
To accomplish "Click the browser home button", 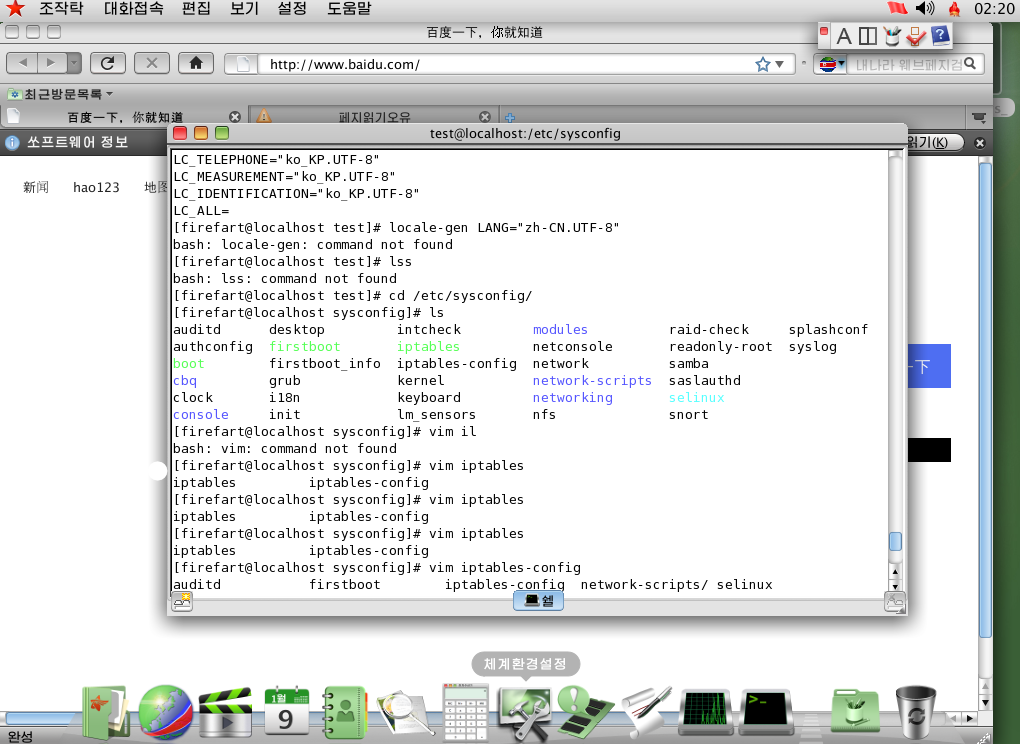I will 195,63.
